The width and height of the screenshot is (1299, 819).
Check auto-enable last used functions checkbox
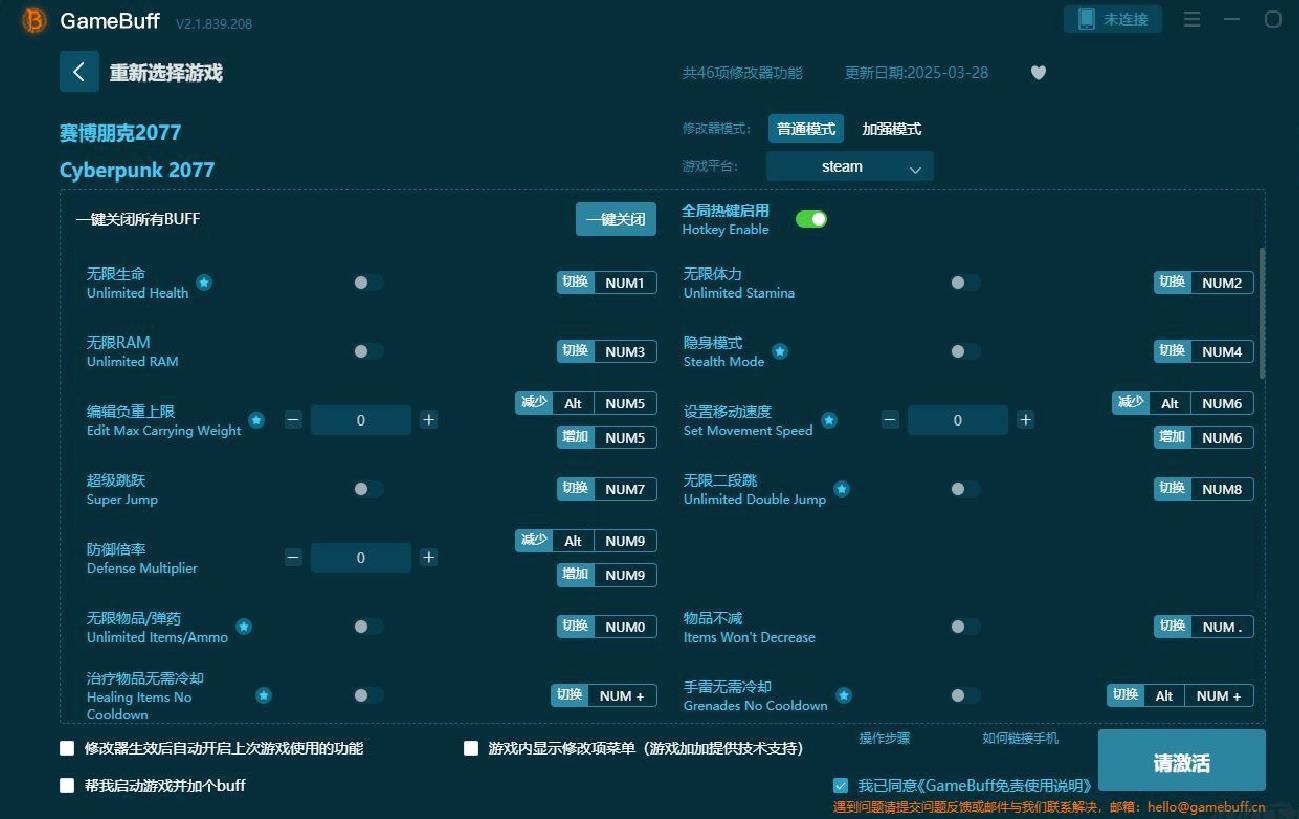point(67,748)
